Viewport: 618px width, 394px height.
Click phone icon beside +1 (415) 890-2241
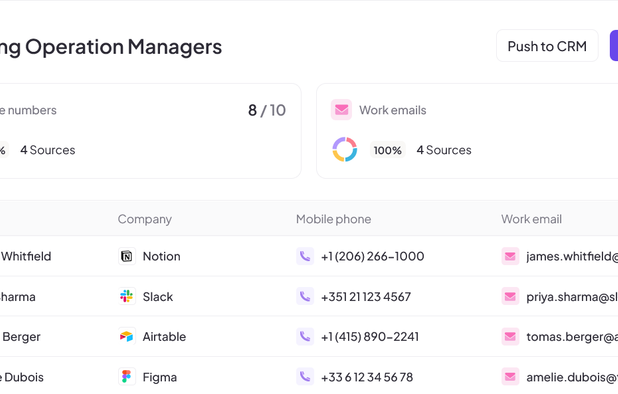coord(305,336)
